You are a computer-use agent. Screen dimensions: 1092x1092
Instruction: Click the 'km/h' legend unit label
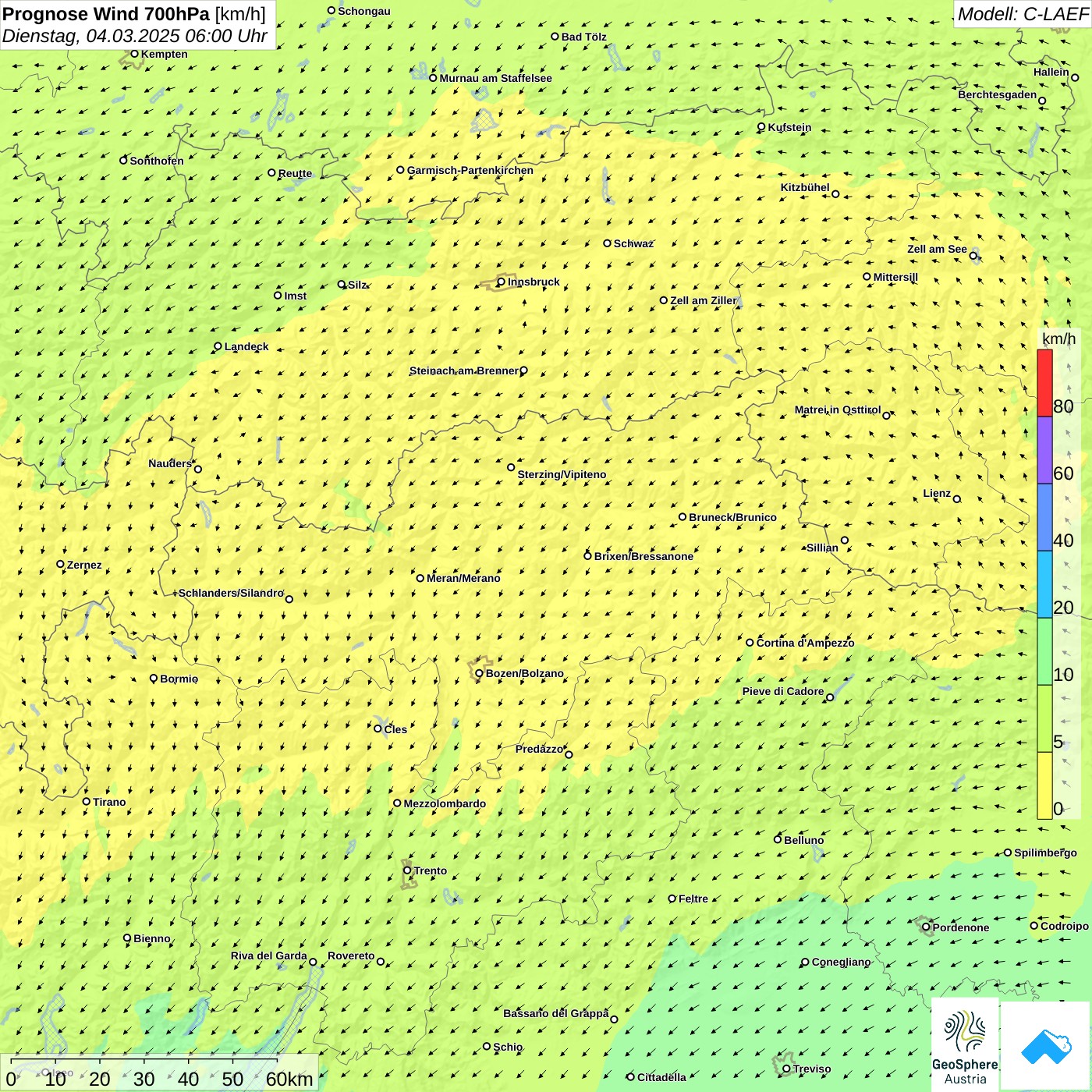click(x=1058, y=339)
